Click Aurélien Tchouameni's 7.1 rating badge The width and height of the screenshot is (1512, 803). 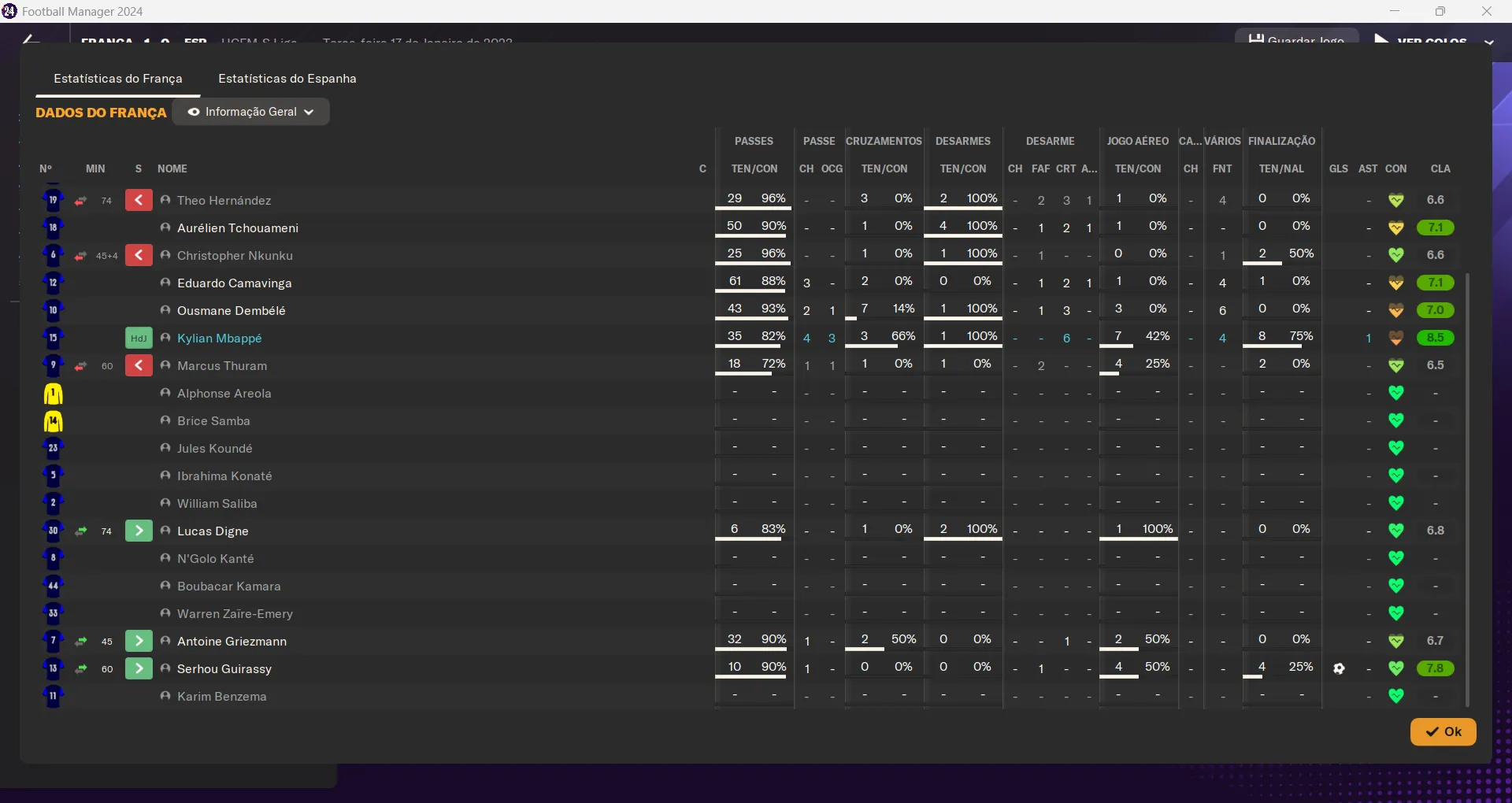(x=1436, y=228)
